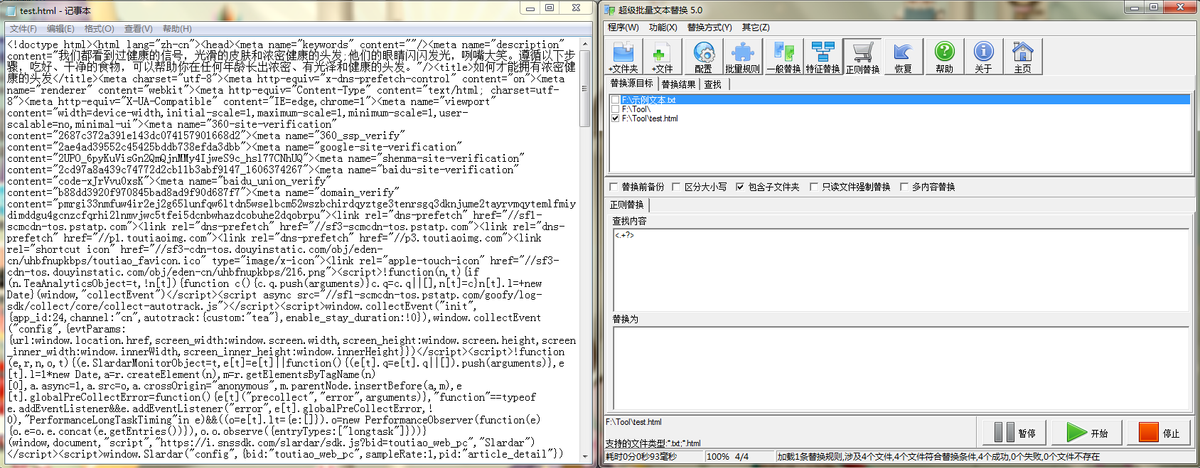Open 其它(Z) menu
The image size is (1200, 468).
(756, 27)
